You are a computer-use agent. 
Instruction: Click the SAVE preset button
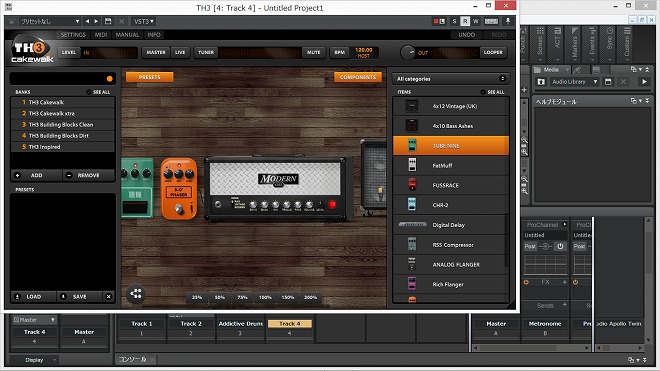pos(80,296)
